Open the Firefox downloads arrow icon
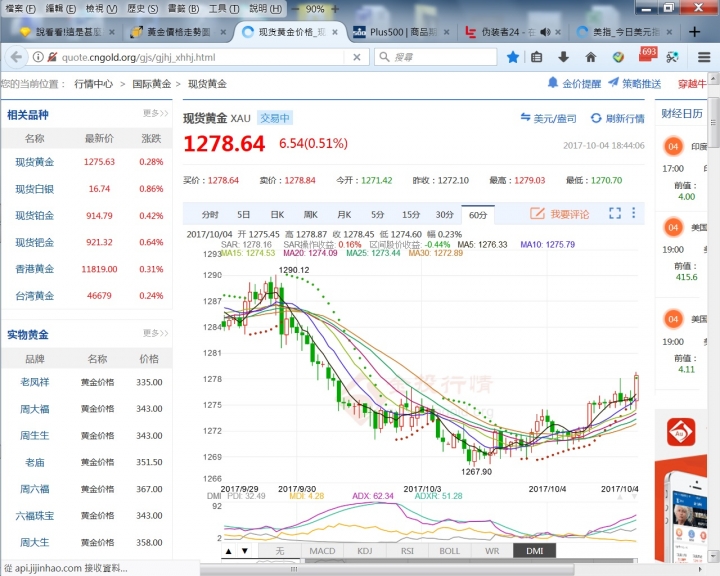 pyautogui.click(x=564, y=57)
